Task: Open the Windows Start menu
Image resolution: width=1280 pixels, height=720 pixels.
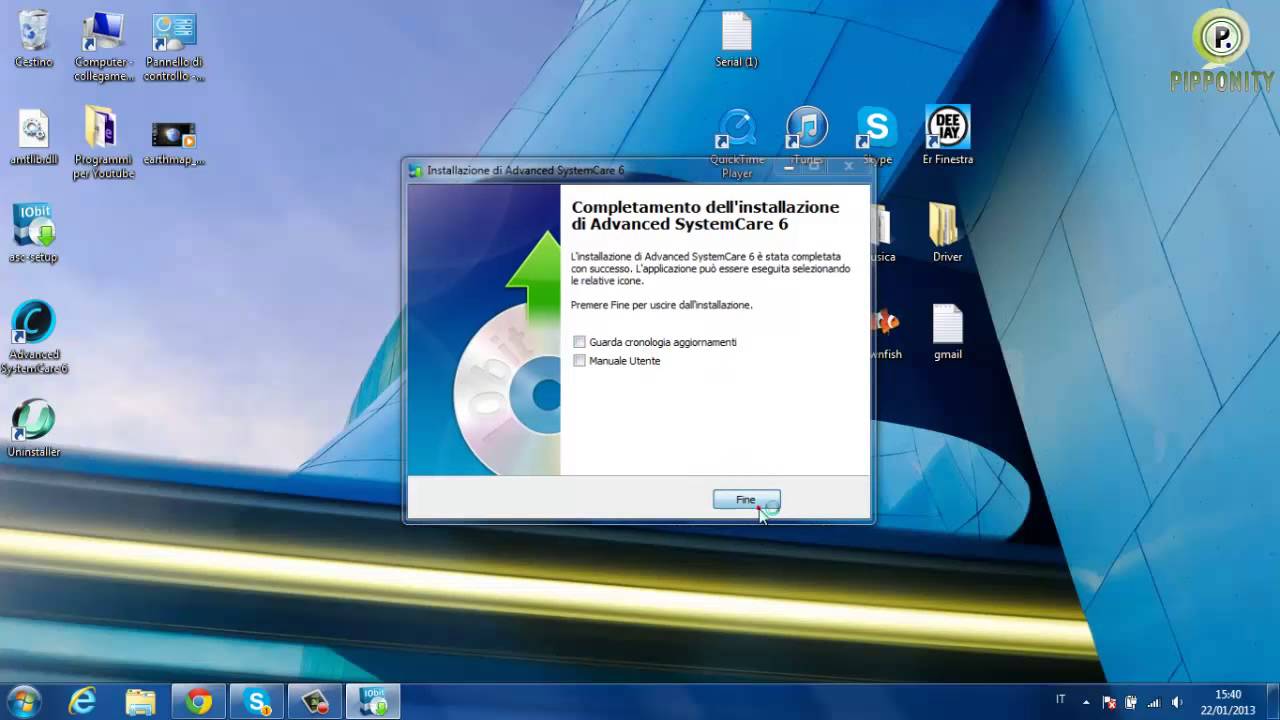Action: [x=22, y=702]
